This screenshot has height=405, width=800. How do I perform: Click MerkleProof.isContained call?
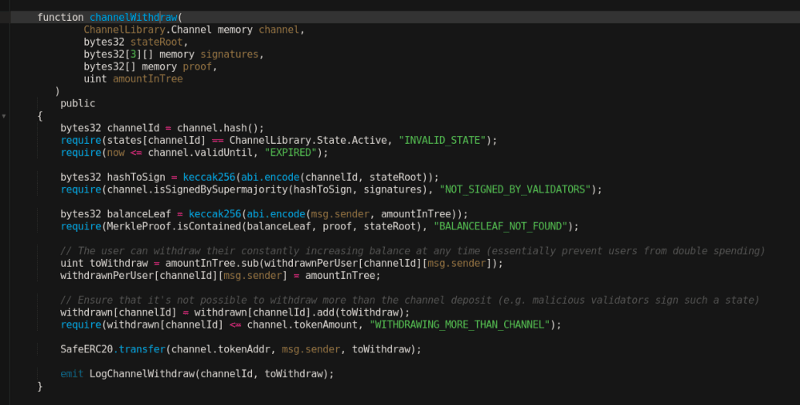coord(174,226)
